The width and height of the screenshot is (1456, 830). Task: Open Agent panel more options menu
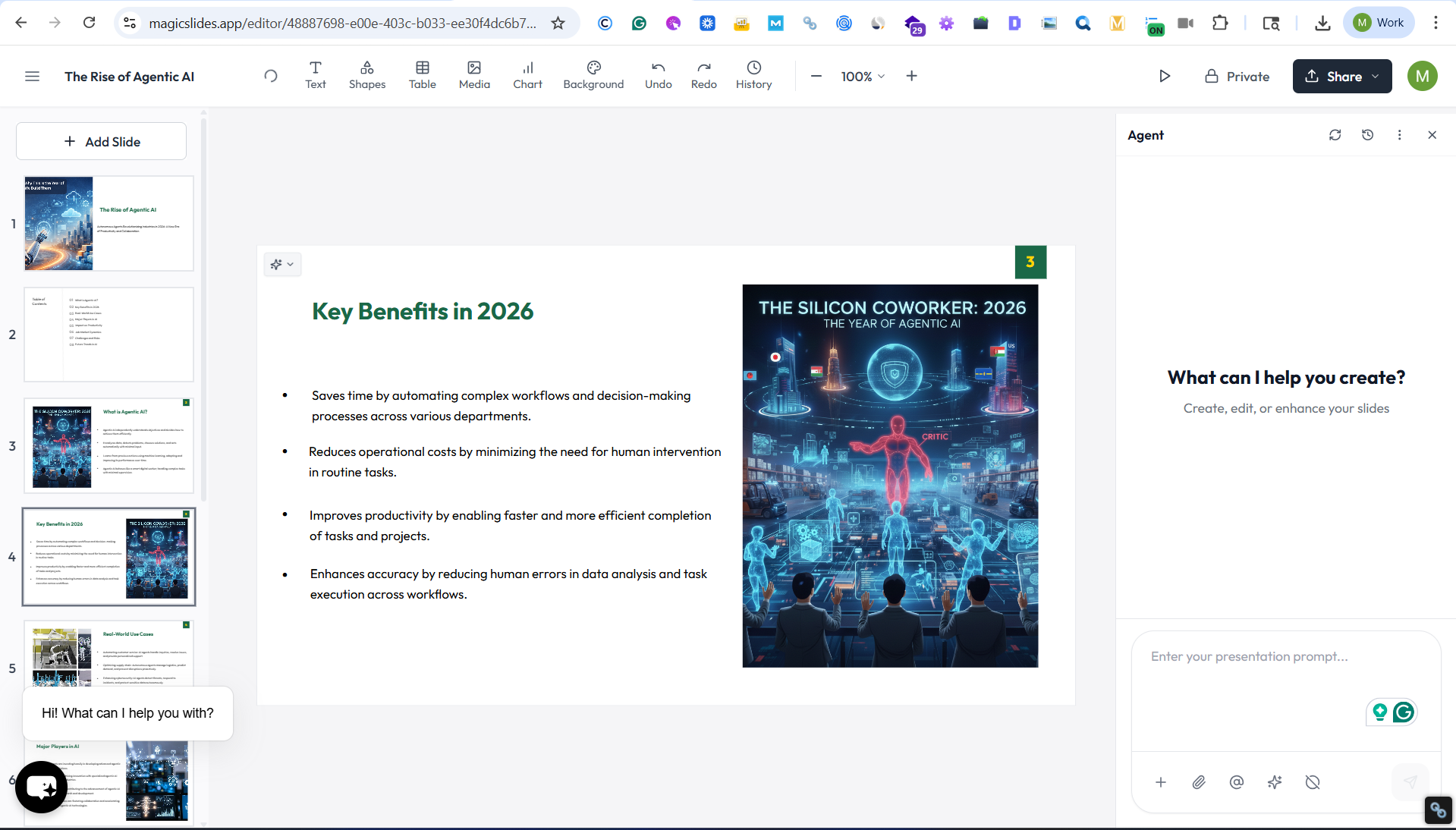coord(1399,135)
